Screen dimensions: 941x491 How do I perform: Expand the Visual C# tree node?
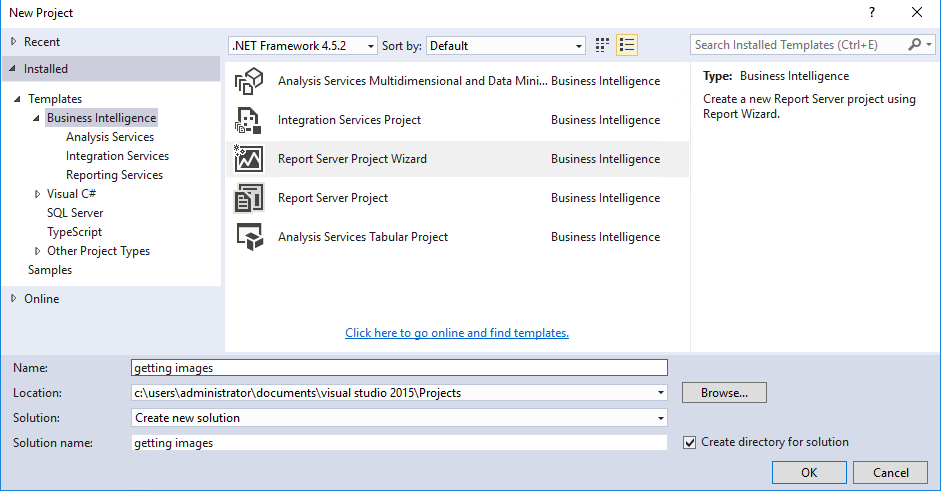(x=38, y=194)
